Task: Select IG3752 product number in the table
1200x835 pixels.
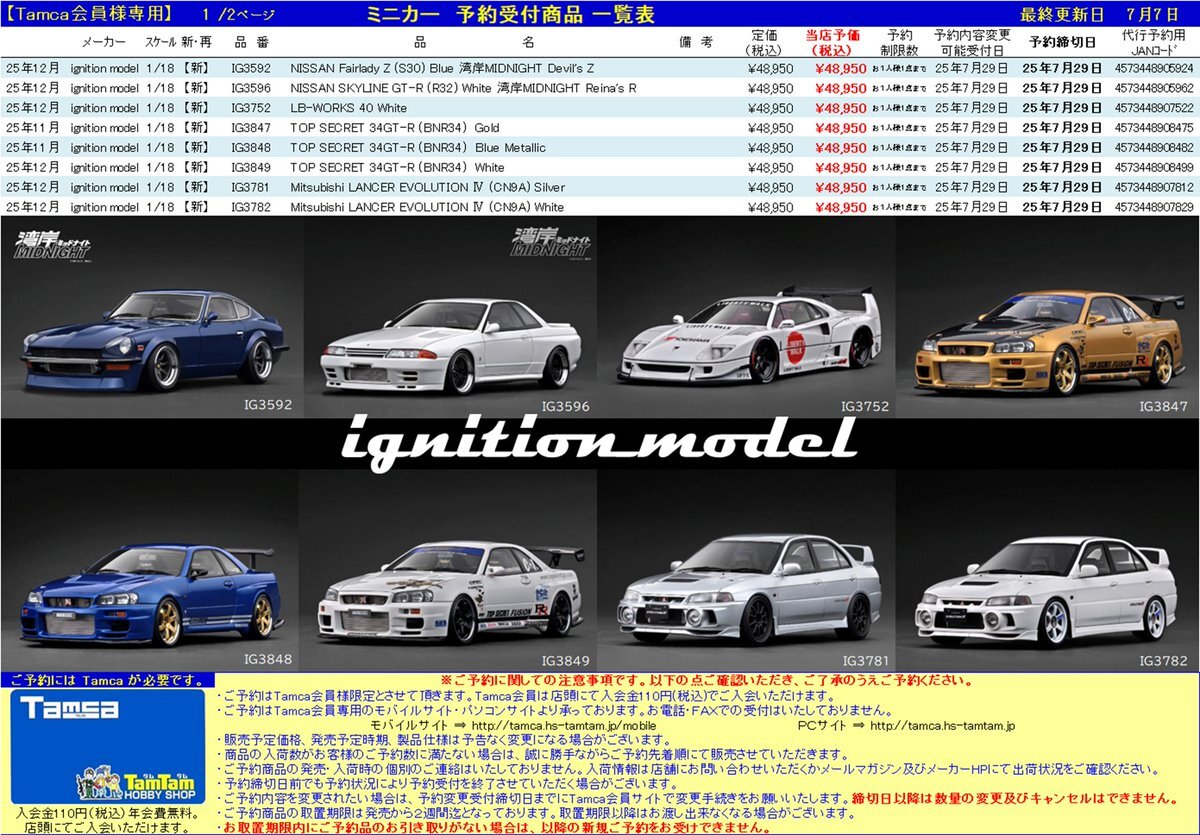Action: [x=250, y=108]
